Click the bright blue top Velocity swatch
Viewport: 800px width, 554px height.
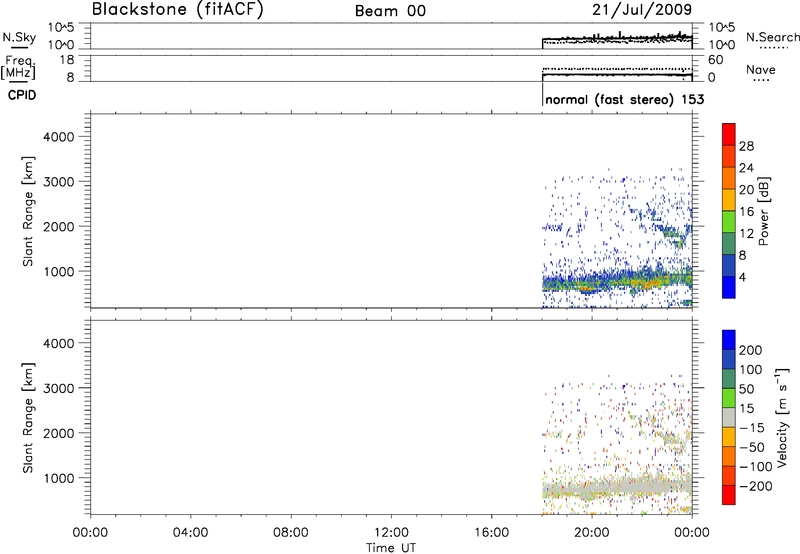point(729,340)
